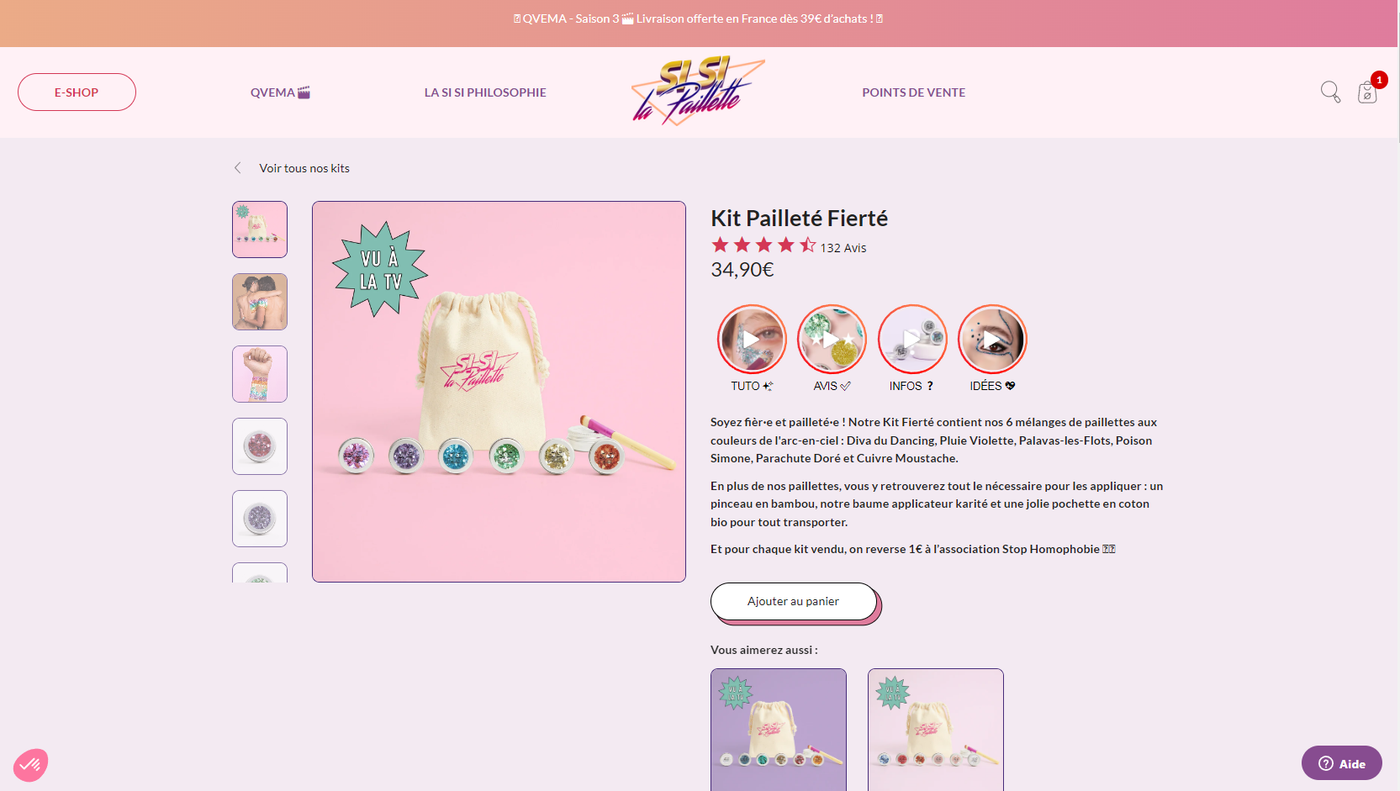The image size is (1400, 791).
Task: Open the QVEMA menu item
Action: coord(281,92)
